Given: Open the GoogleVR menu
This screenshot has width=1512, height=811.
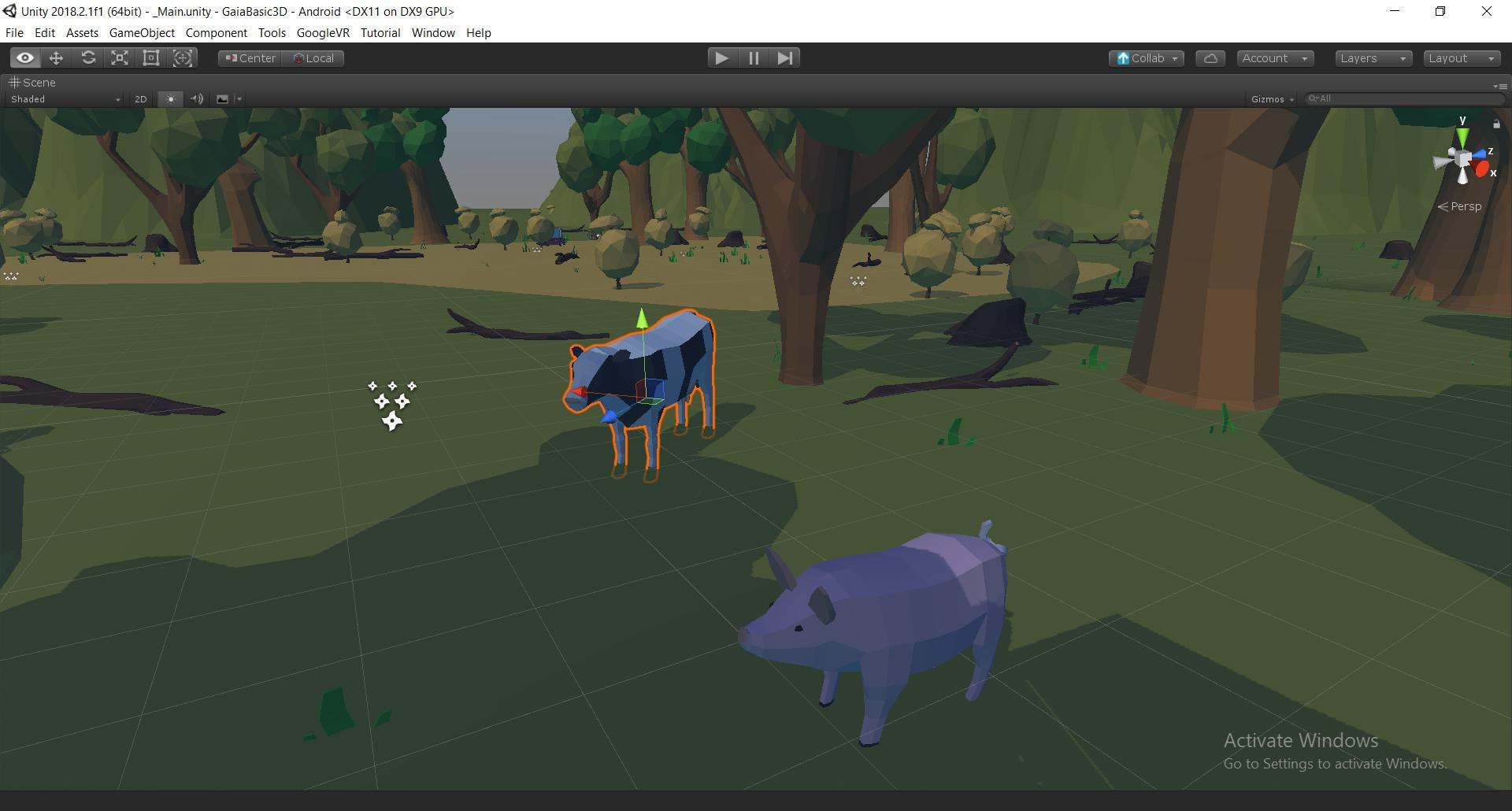Looking at the screenshot, I should [x=323, y=33].
